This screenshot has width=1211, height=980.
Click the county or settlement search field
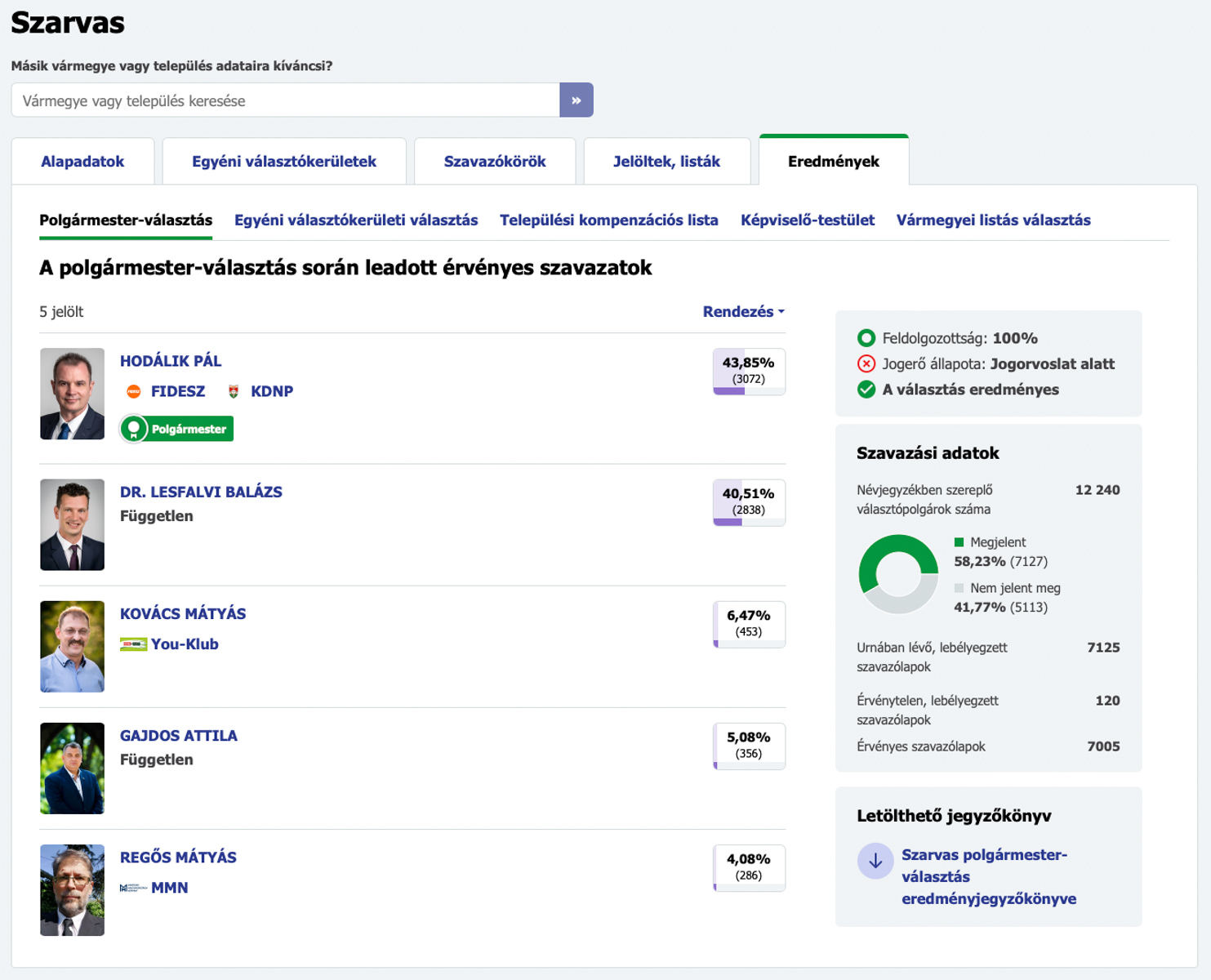[x=285, y=100]
